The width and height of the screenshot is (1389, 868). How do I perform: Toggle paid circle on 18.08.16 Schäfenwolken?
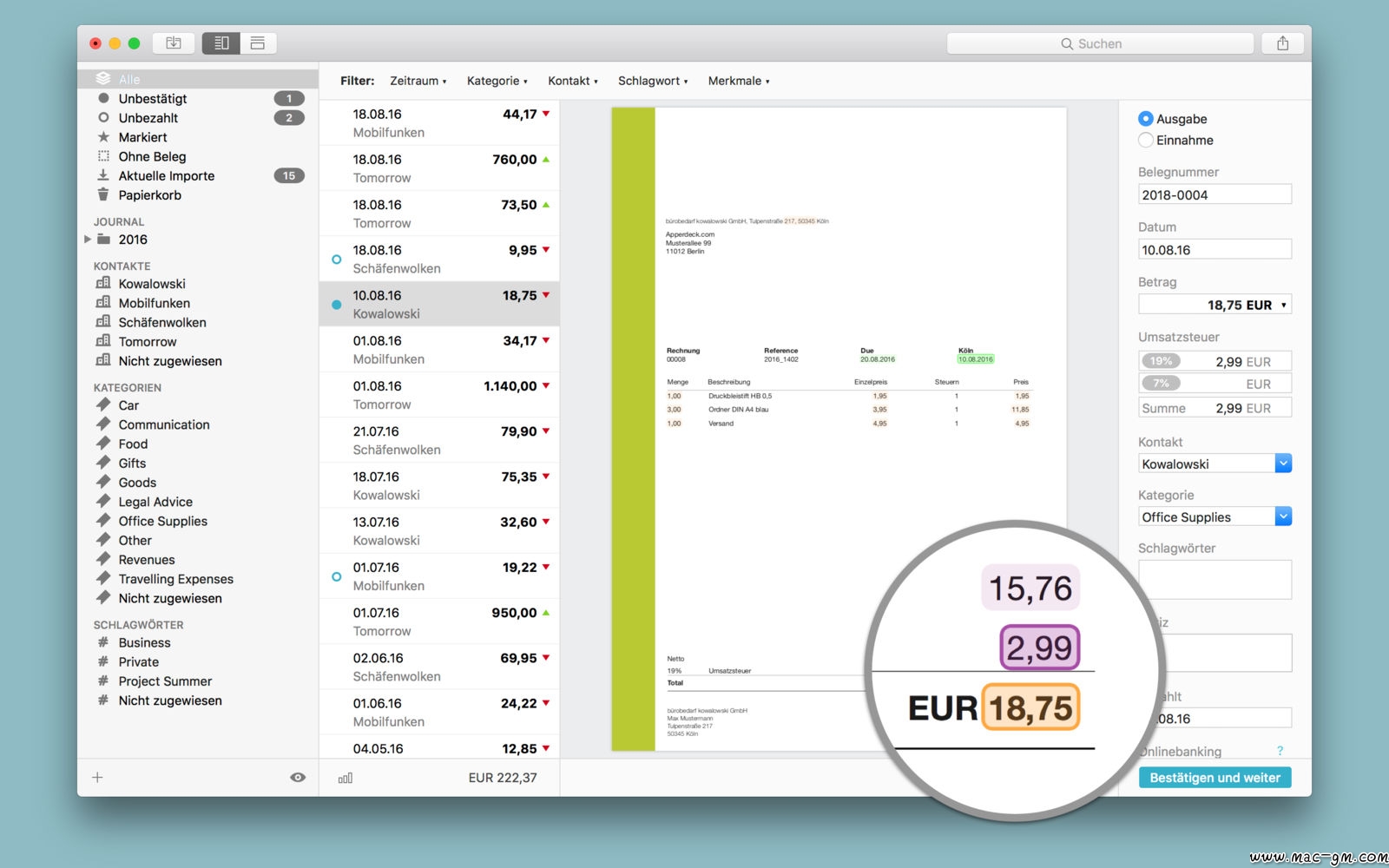[x=337, y=260]
